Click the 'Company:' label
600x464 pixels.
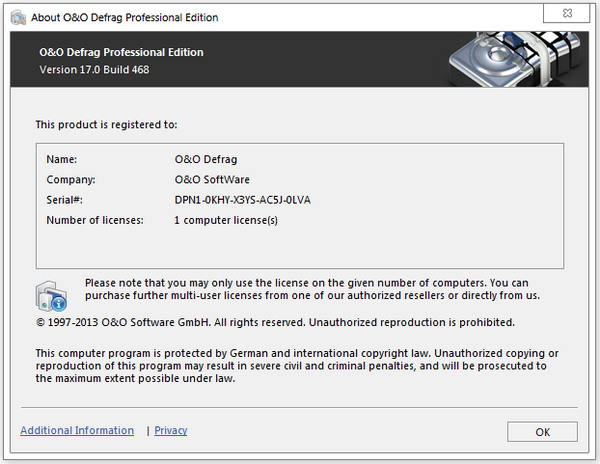(70, 180)
